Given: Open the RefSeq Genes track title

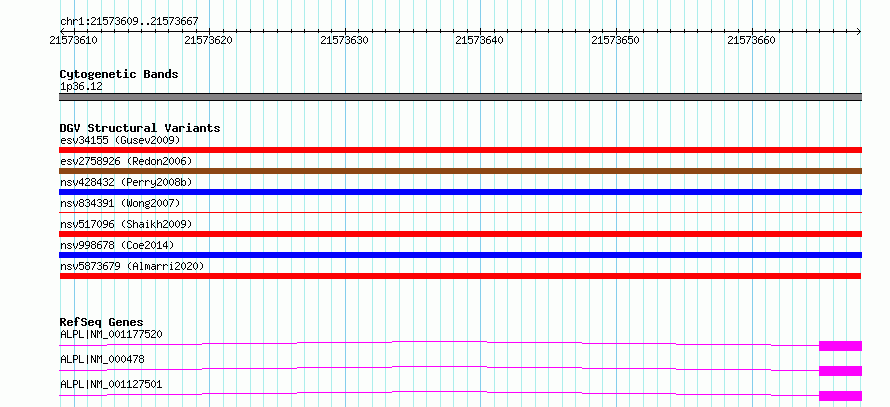Looking at the screenshot, I should 102,322.
